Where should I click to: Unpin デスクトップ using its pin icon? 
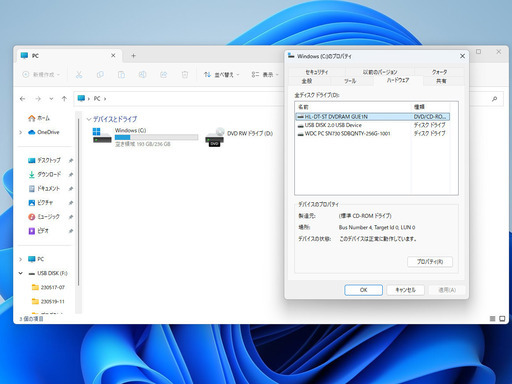click(71, 161)
